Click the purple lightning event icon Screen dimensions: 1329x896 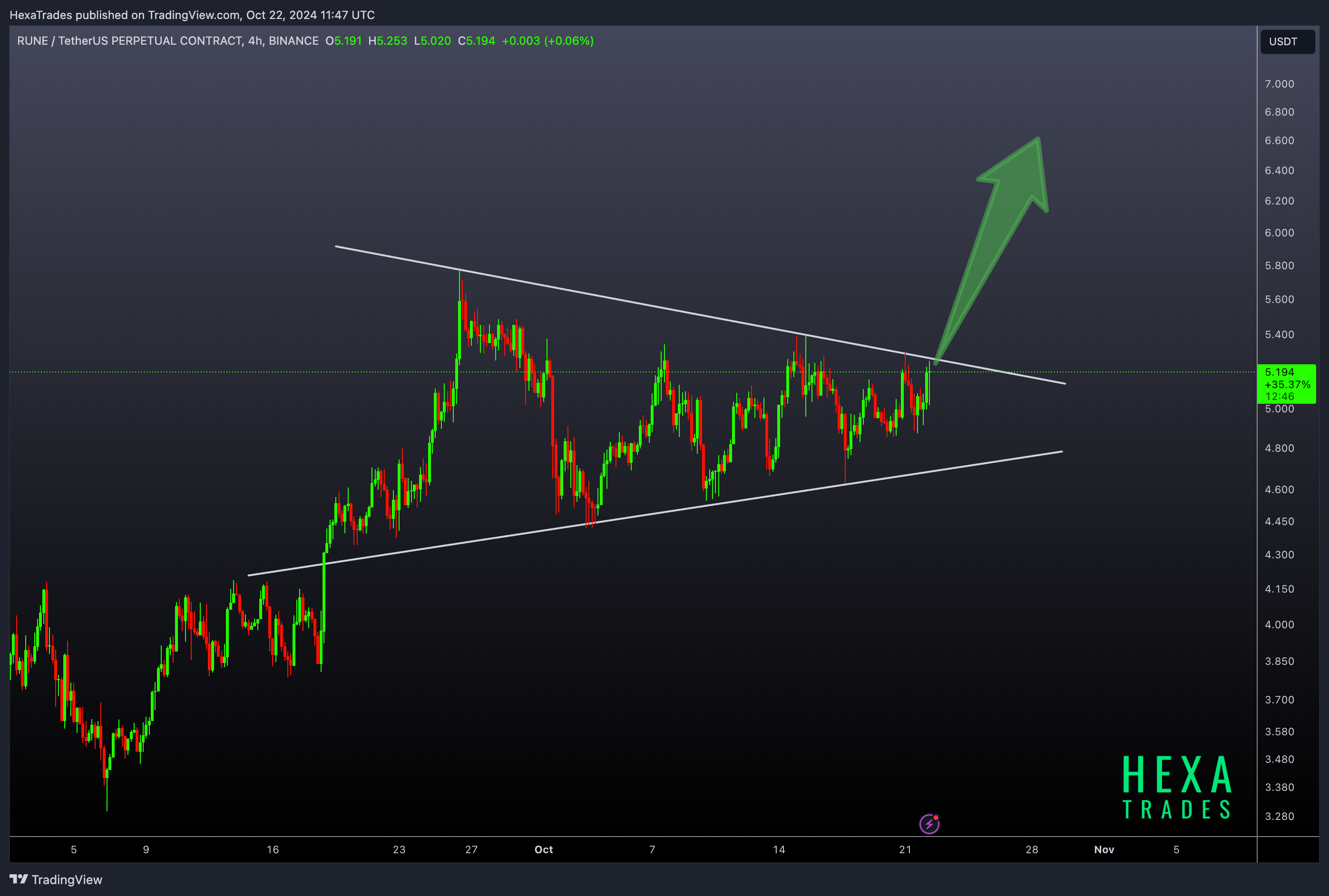tap(929, 823)
